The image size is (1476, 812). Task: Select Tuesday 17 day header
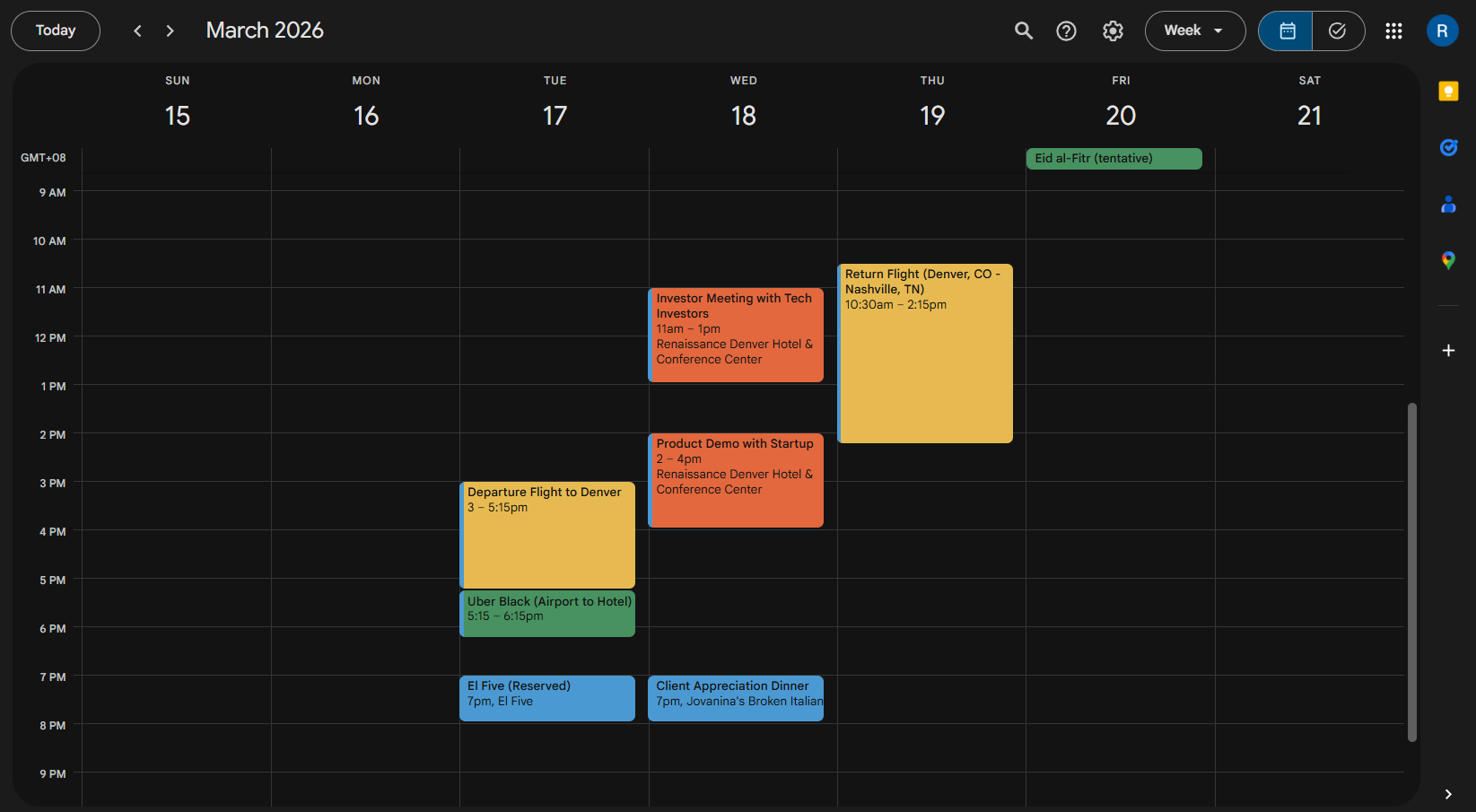(555, 115)
